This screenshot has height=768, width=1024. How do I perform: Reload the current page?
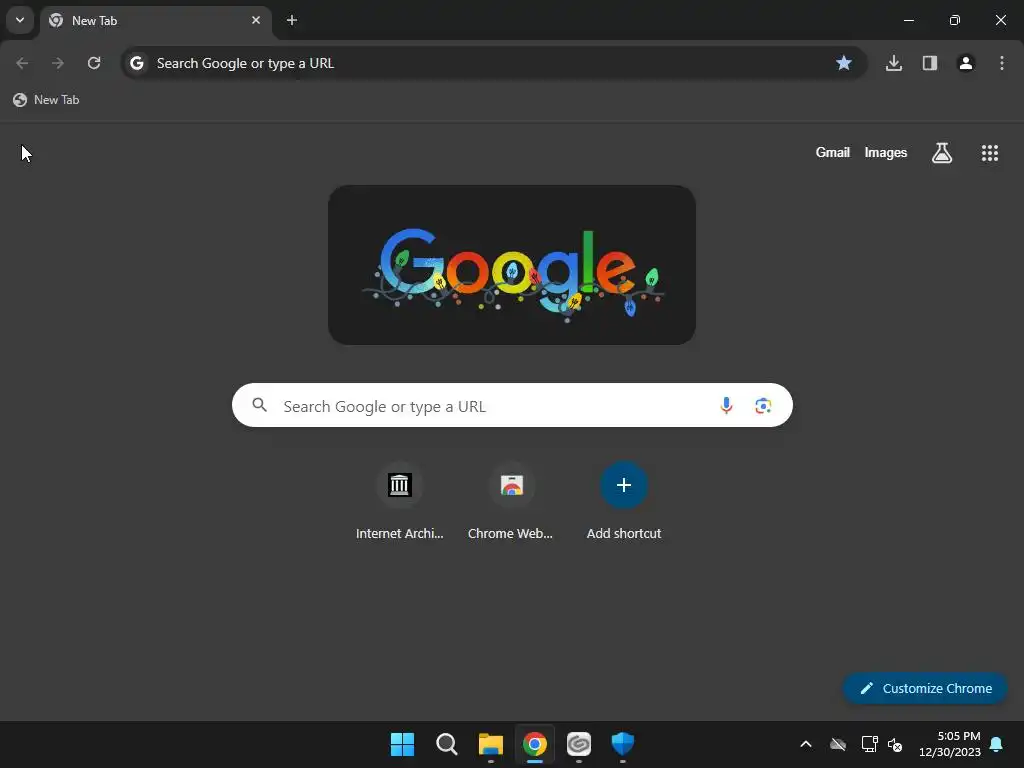coord(94,63)
